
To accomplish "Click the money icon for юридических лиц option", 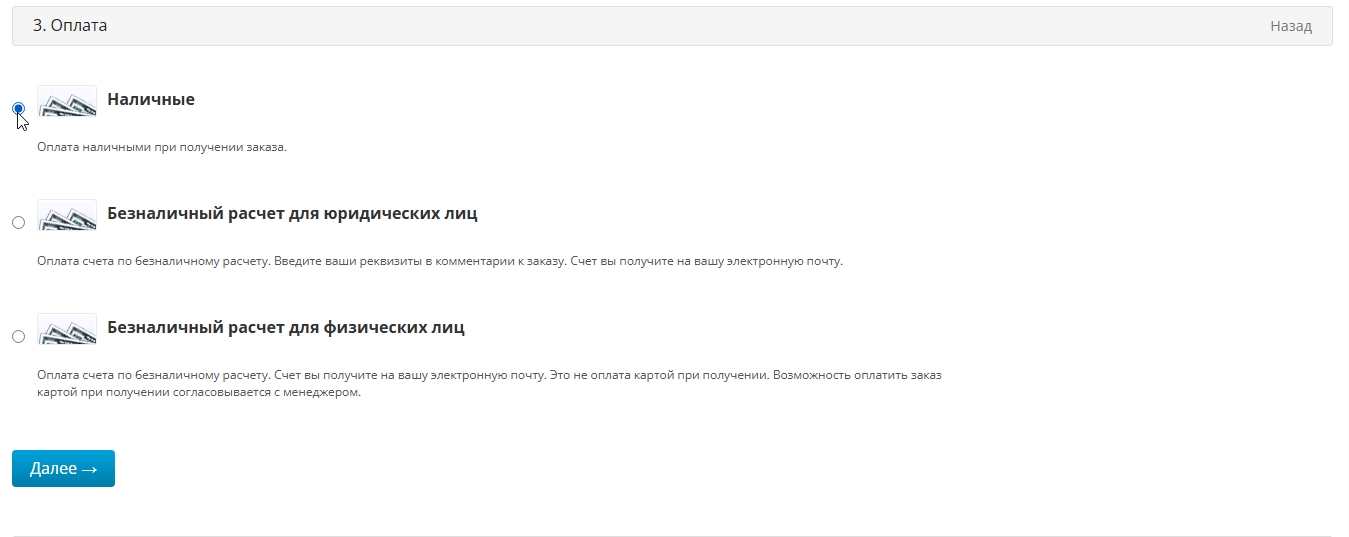I will tap(67, 215).
